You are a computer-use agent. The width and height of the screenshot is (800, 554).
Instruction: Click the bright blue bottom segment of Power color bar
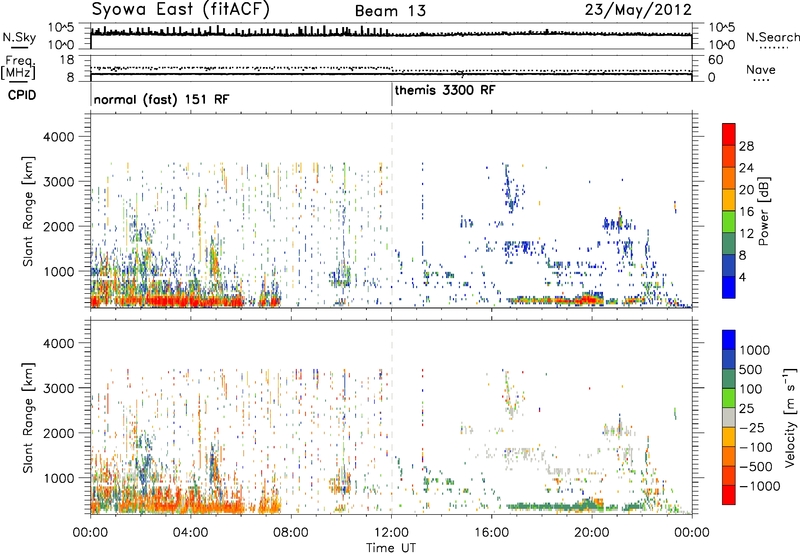(729, 287)
